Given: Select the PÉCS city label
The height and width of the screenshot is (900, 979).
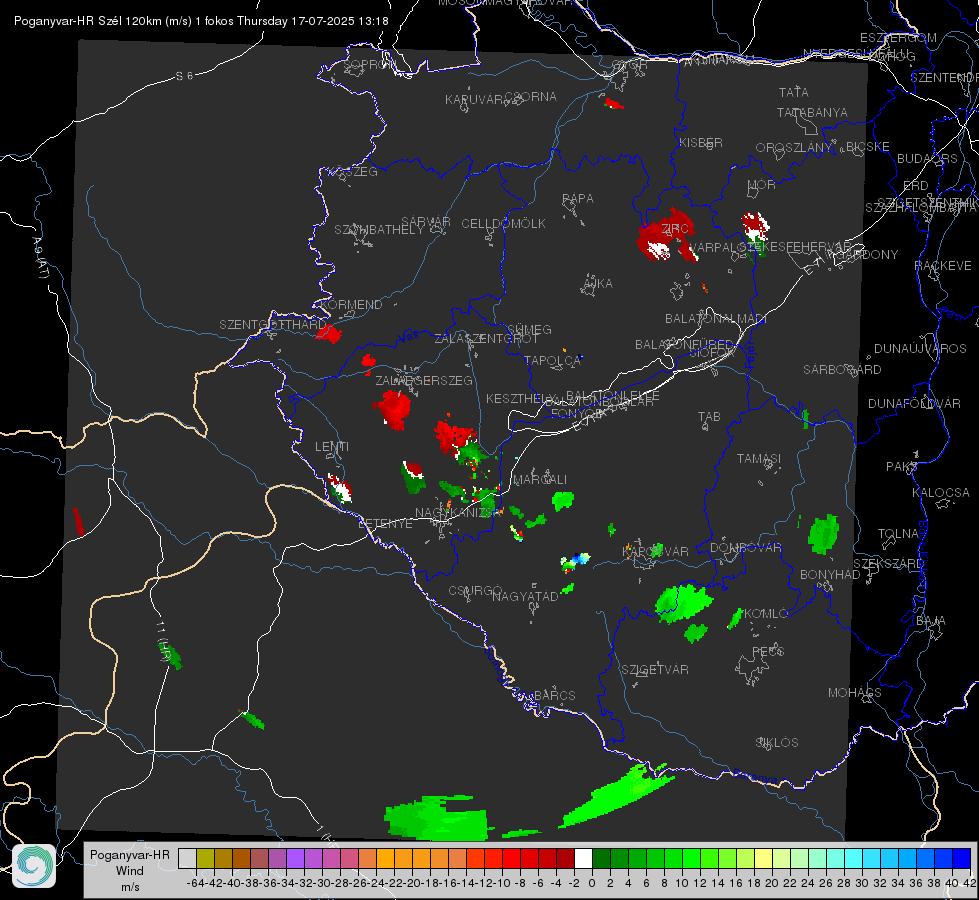Looking at the screenshot, I should (x=767, y=651).
